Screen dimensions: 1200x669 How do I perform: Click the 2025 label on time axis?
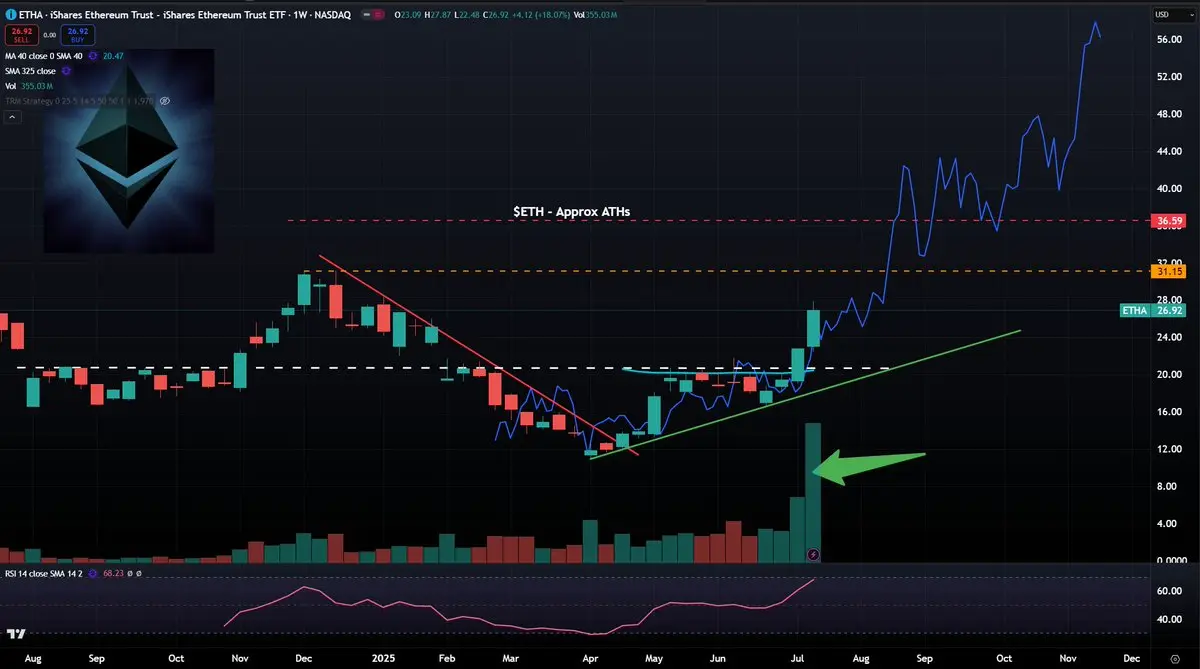(x=384, y=660)
